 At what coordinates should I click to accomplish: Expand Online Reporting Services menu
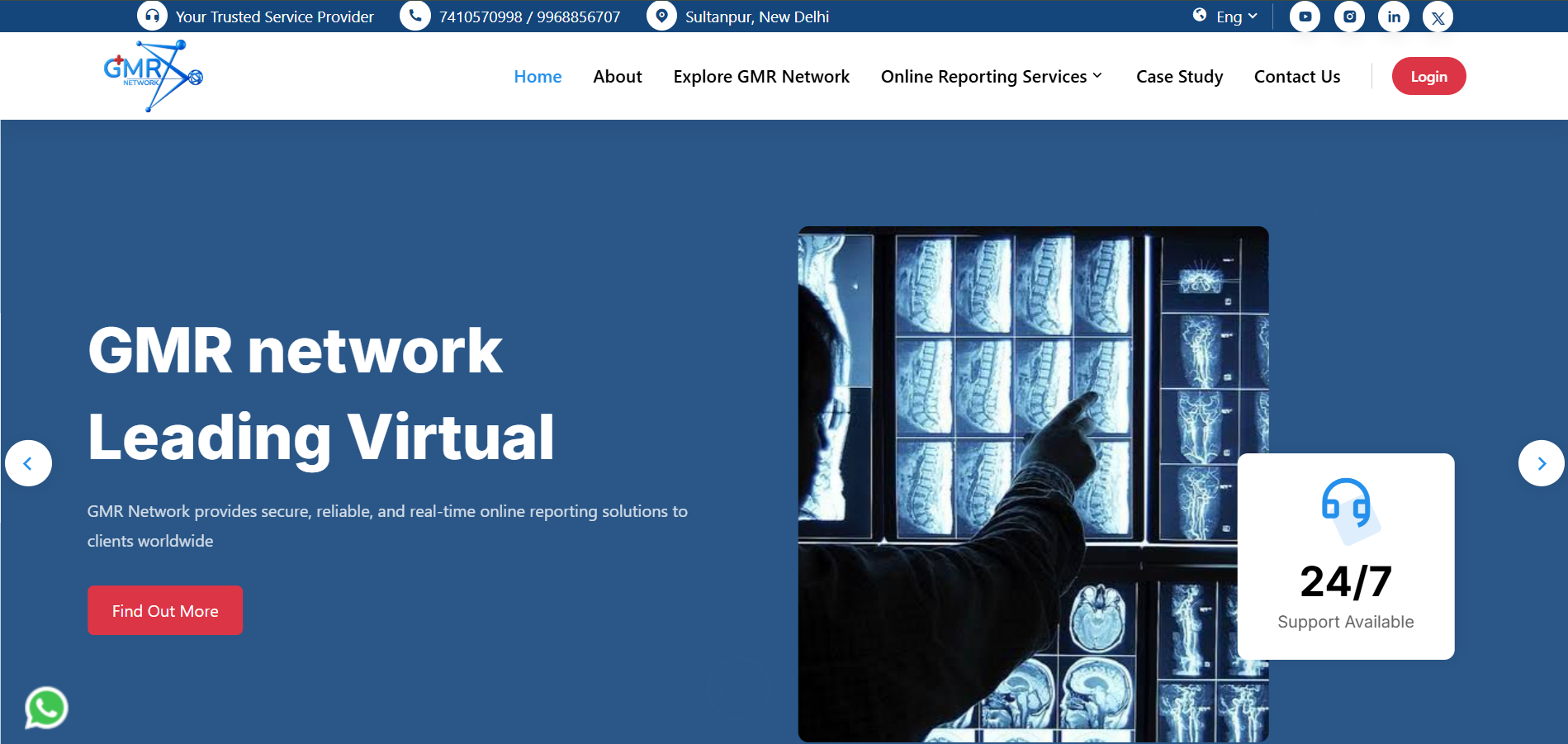991,77
